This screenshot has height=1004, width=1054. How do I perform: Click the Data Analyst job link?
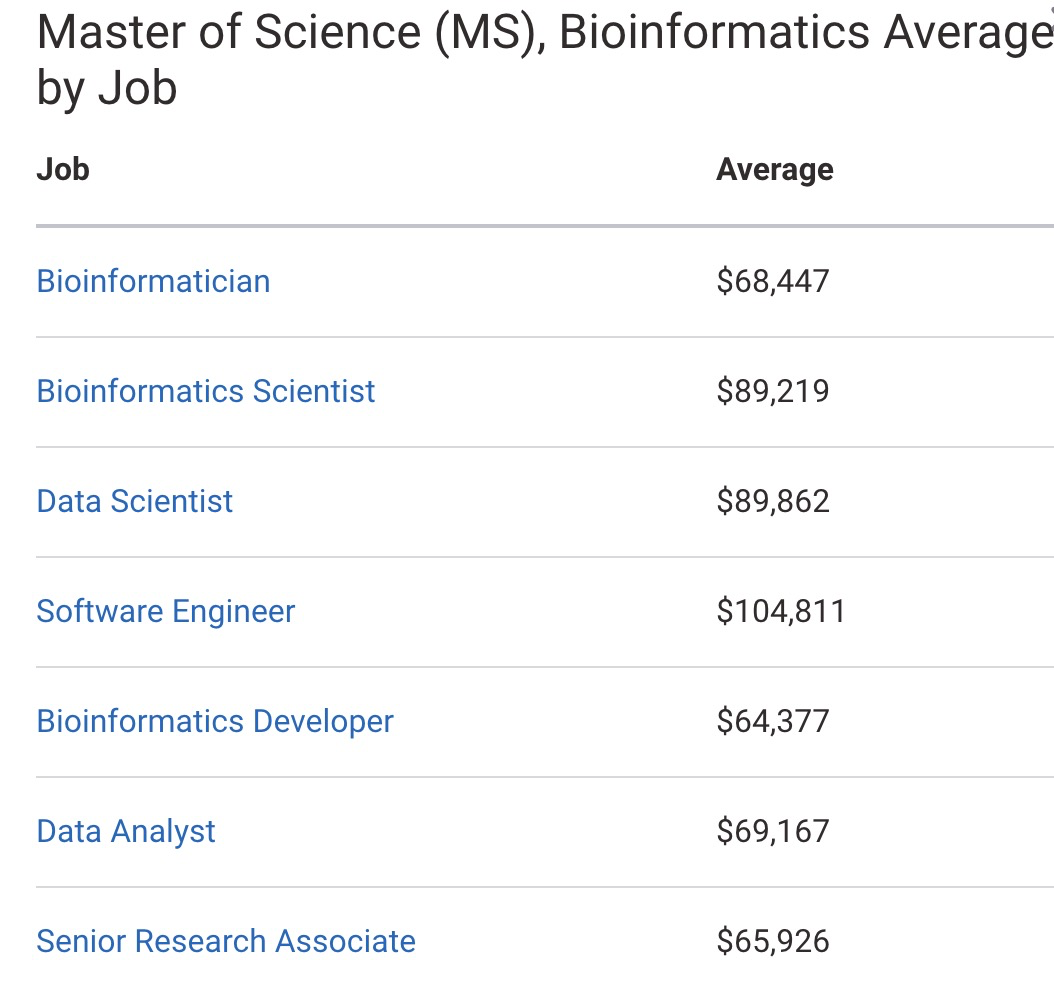point(126,831)
